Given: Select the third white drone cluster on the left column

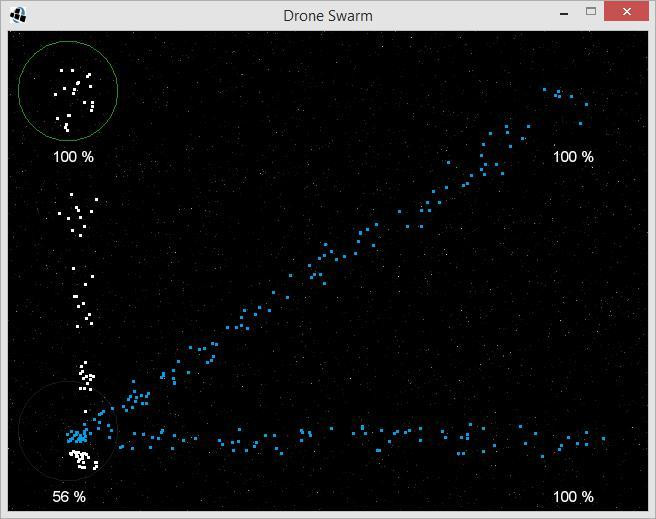Looking at the screenshot, I should pyautogui.click(x=83, y=297).
